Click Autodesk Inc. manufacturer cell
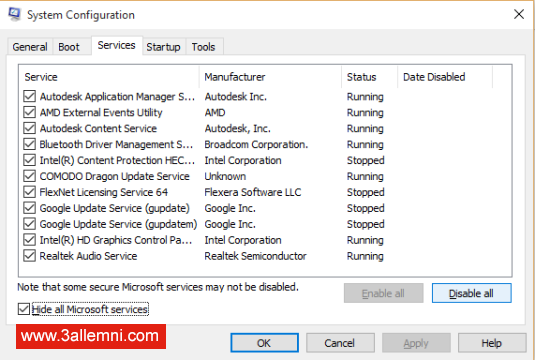 point(236,97)
